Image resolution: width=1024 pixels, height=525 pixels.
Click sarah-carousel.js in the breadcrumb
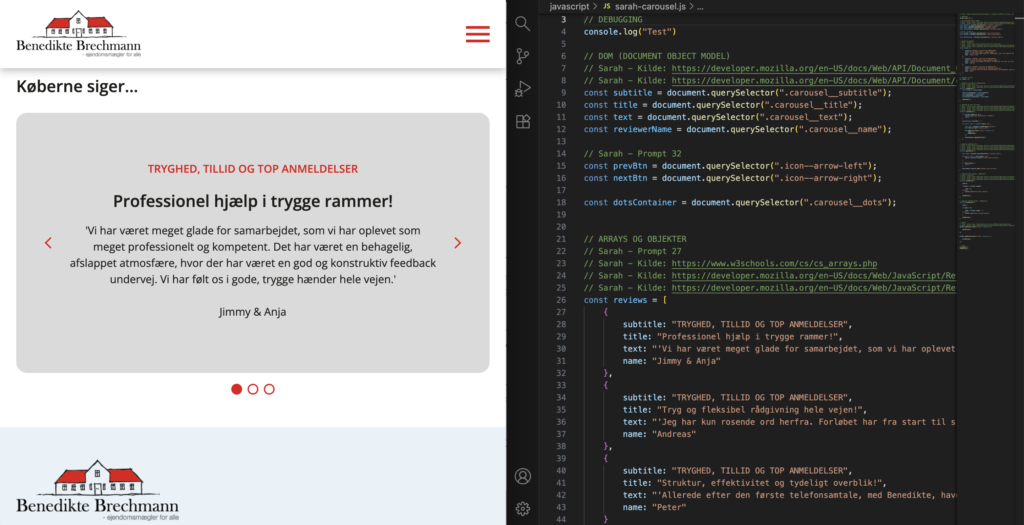point(650,7)
